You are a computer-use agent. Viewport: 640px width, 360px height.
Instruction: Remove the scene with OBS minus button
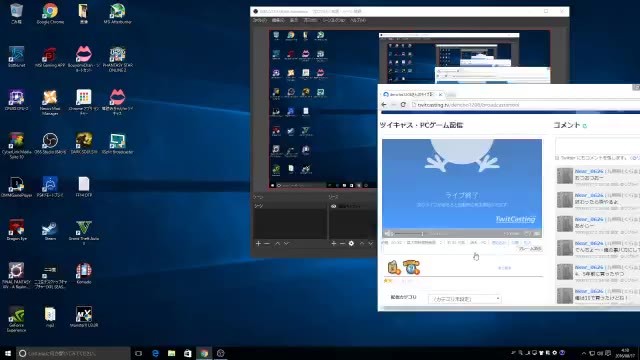point(267,243)
